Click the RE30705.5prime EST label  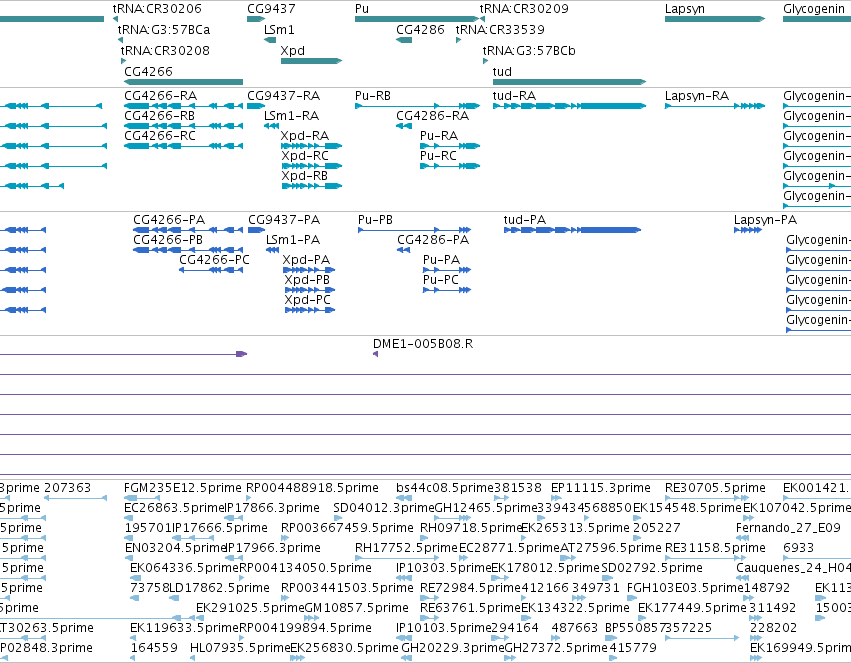(x=715, y=488)
